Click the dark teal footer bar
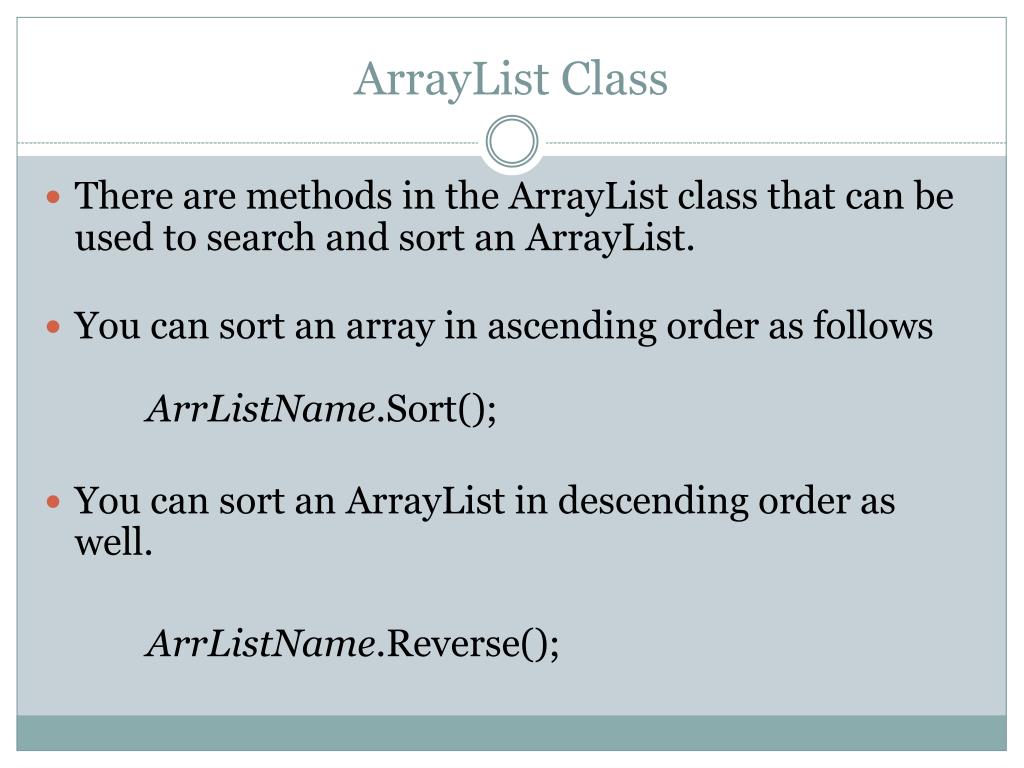This screenshot has height=768, width=1024. pyautogui.click(x=511, y=733)
